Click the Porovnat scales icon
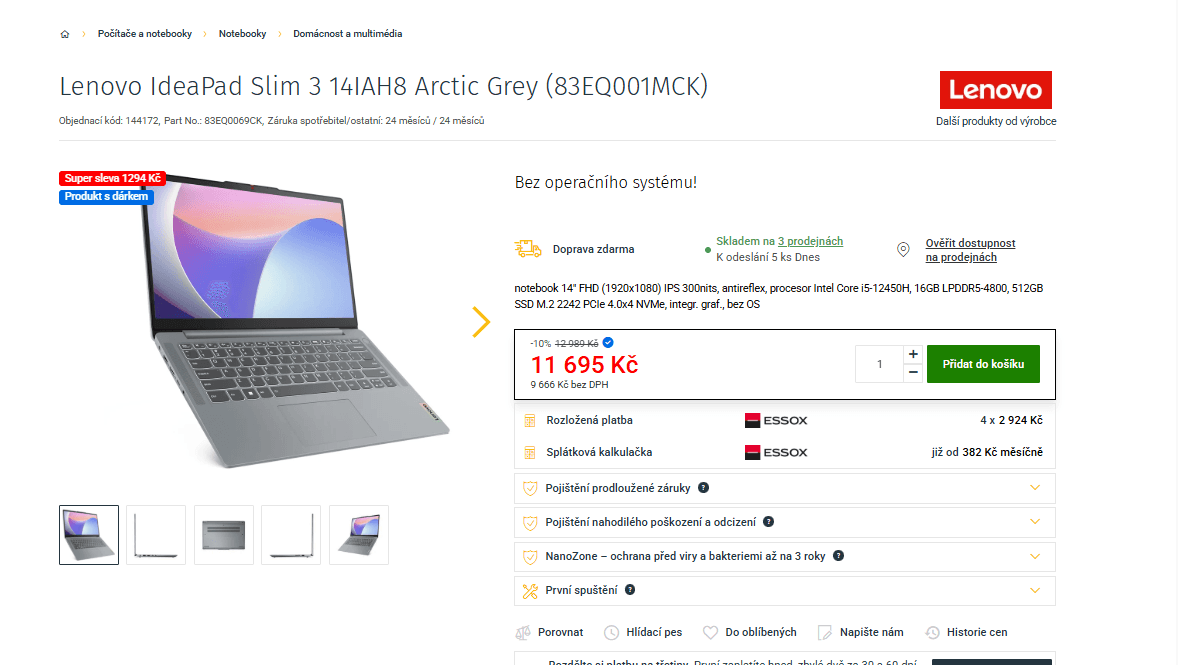The width and height of the screenshot is (1178, 665). pyautogui.click(x=523, y=633)
